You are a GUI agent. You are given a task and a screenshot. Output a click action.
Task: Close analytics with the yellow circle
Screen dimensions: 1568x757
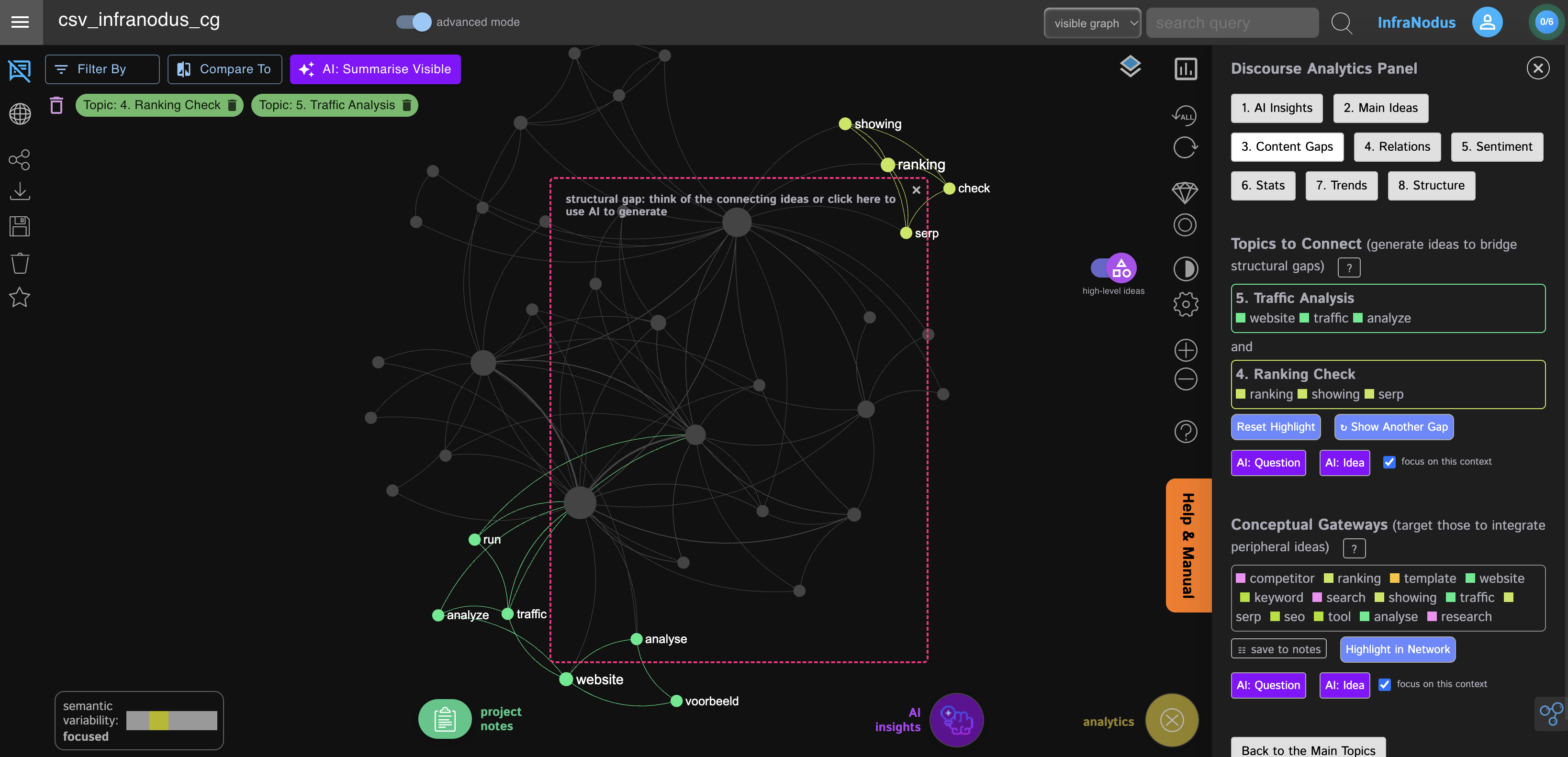point(1172,721)
